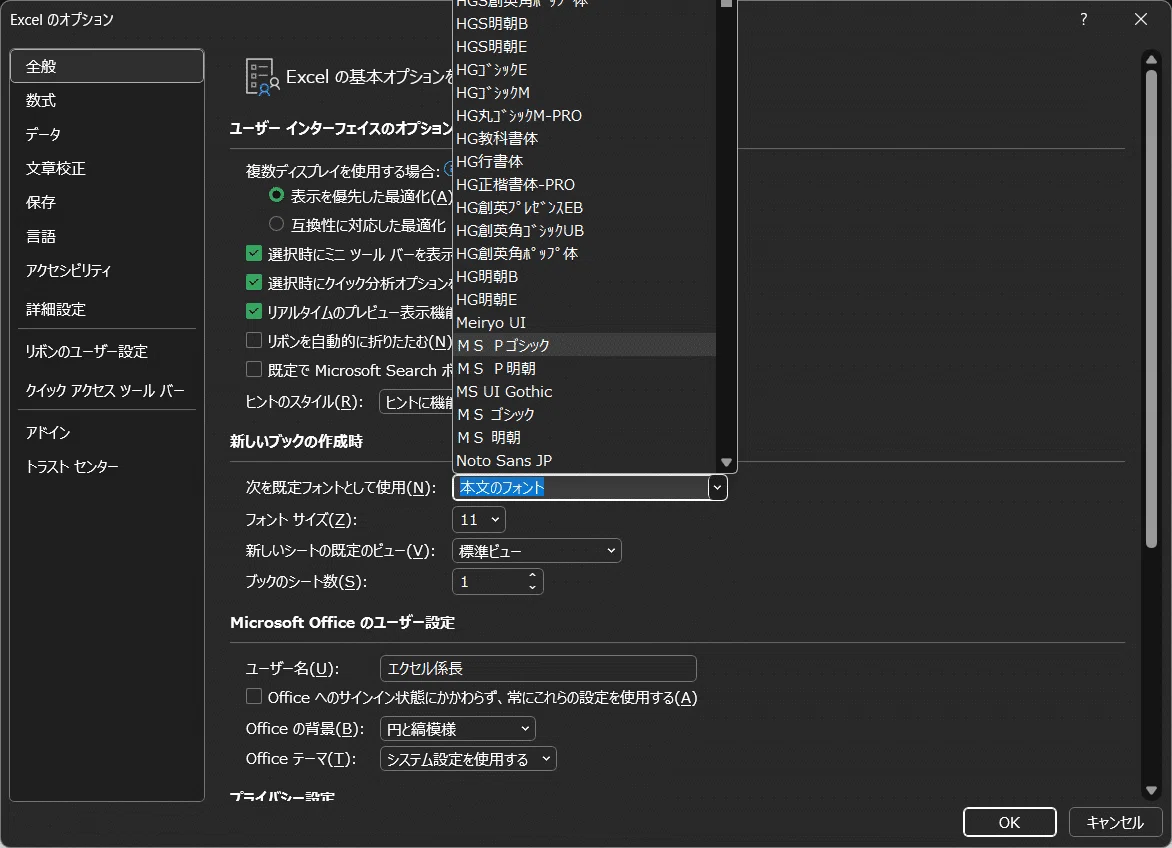Enable リボンを自動的に折りたたむ checkbox
Screen dimensions: 1172x848
tap(254, 341)
